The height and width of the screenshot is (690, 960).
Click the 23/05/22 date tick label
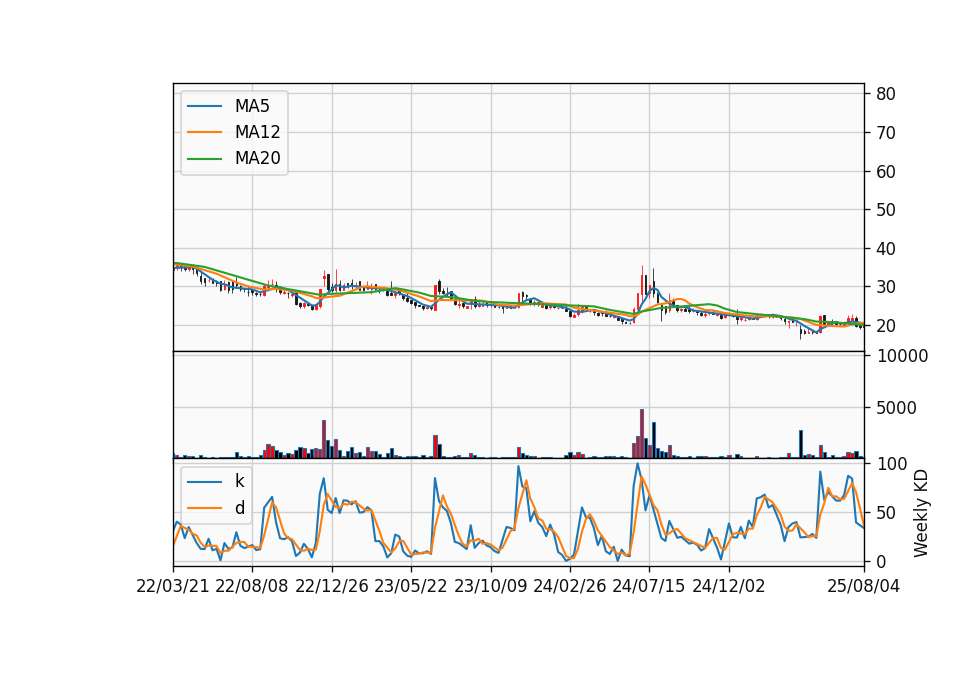coord(411,586)
